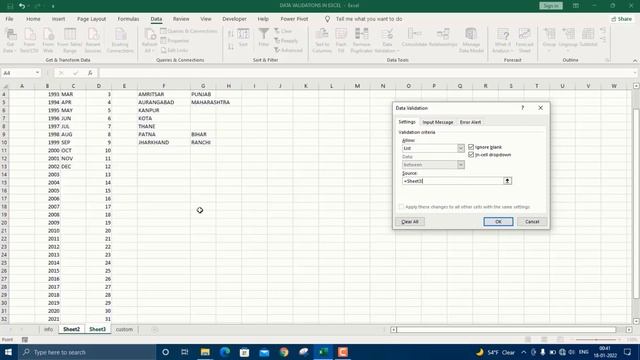This screenshot has height=360, width=640.
Task: Click the Tell me what you want search
Action: pyautogui.click(x=369, y=19)
